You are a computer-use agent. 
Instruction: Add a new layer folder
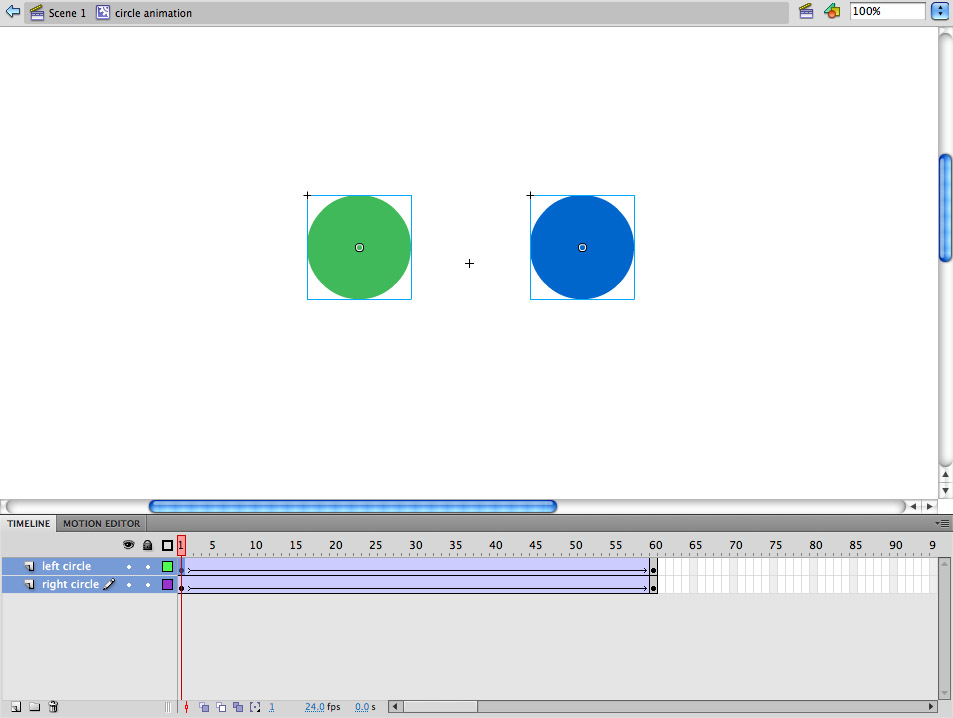click(34, 706)
